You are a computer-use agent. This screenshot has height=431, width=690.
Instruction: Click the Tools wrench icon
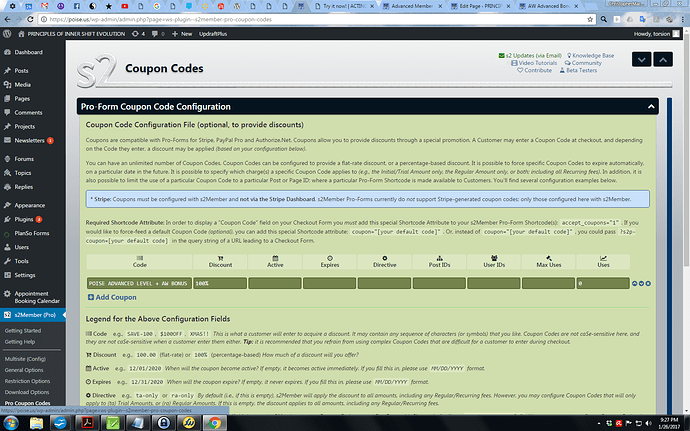tap(7, 261)
